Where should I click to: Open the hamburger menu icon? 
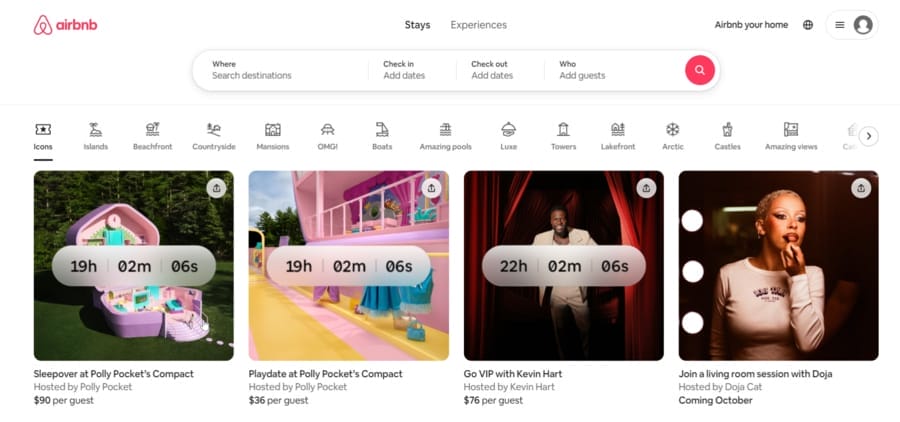click(x=839, y=25)
